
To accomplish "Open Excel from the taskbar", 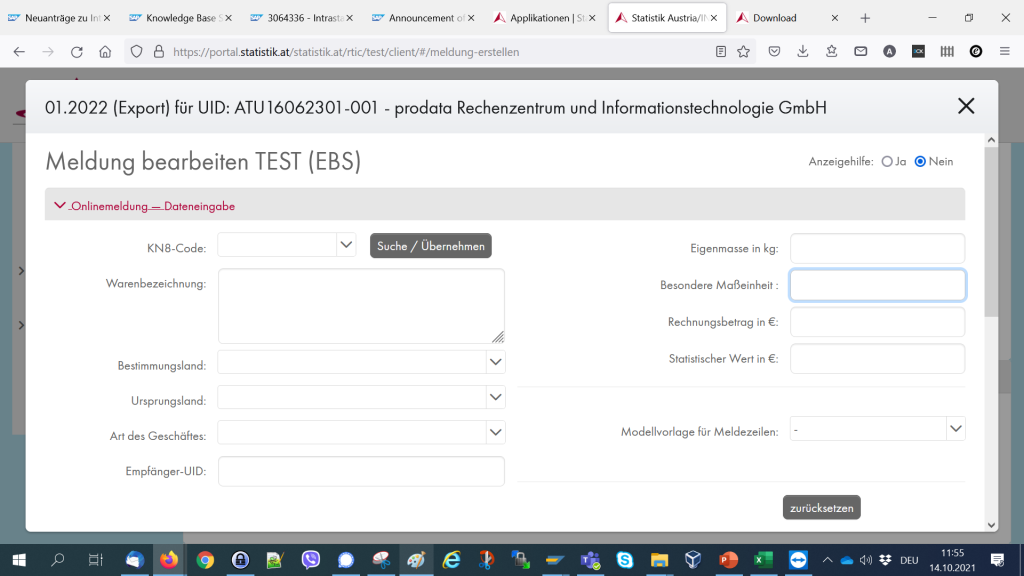I will click(763, 560).
